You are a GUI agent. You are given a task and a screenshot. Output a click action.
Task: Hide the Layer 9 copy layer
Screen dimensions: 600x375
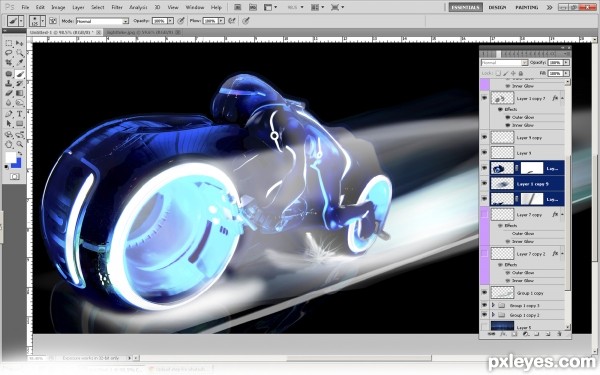(x=484, y=137)
